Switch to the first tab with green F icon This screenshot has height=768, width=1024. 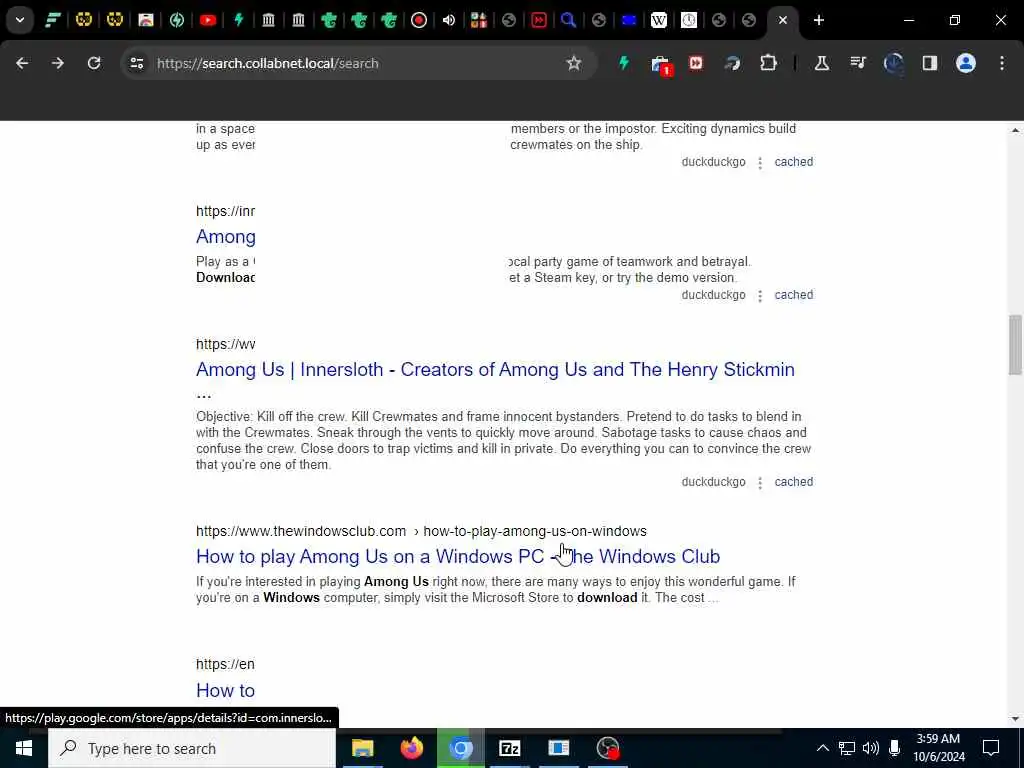(53, 20)
